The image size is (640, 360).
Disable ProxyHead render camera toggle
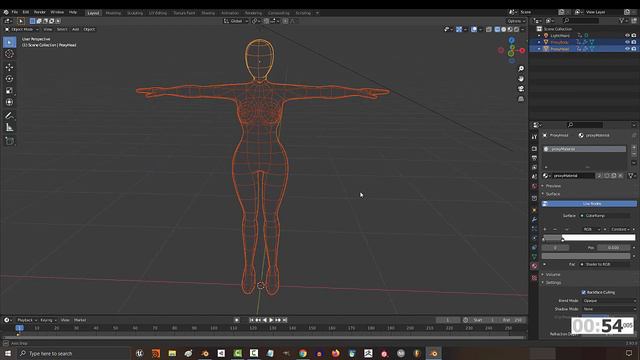tap(634, 49)
